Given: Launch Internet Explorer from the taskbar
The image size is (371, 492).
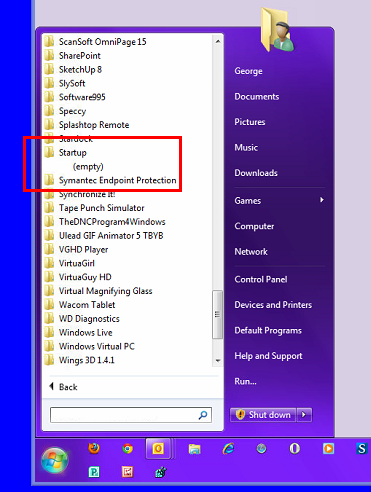Looking at the screenshot, I should pyautogui.click(x=228, y=449).
